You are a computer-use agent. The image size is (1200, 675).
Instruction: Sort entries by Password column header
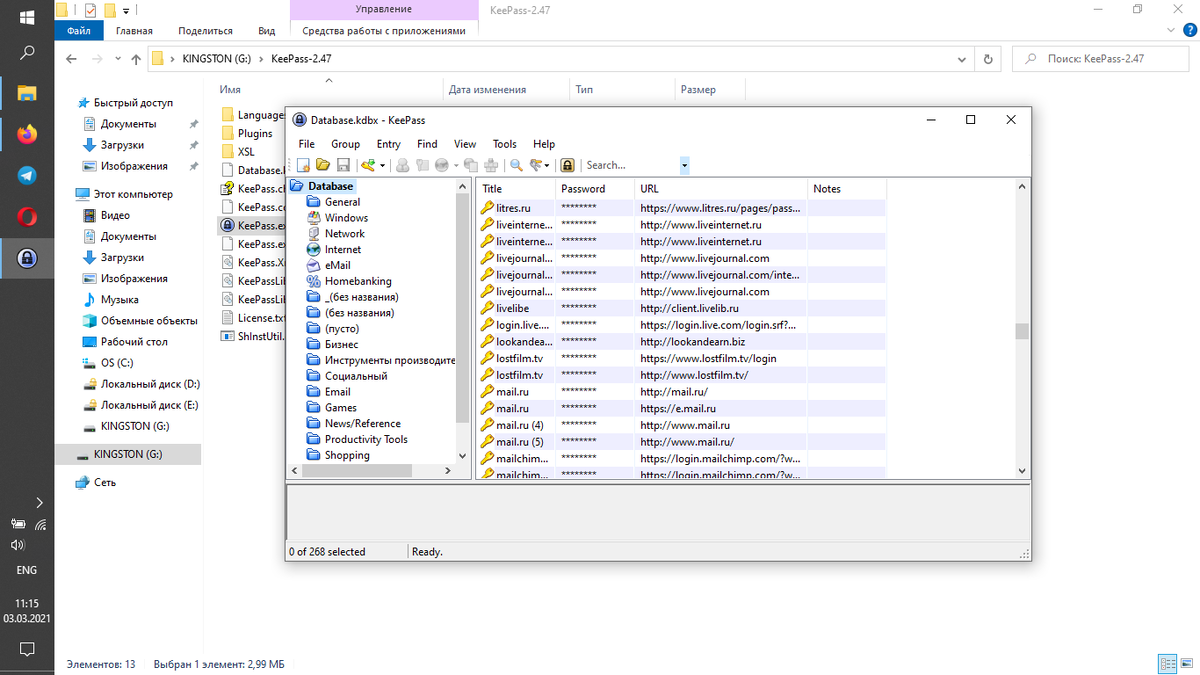[x=595, y=189]
